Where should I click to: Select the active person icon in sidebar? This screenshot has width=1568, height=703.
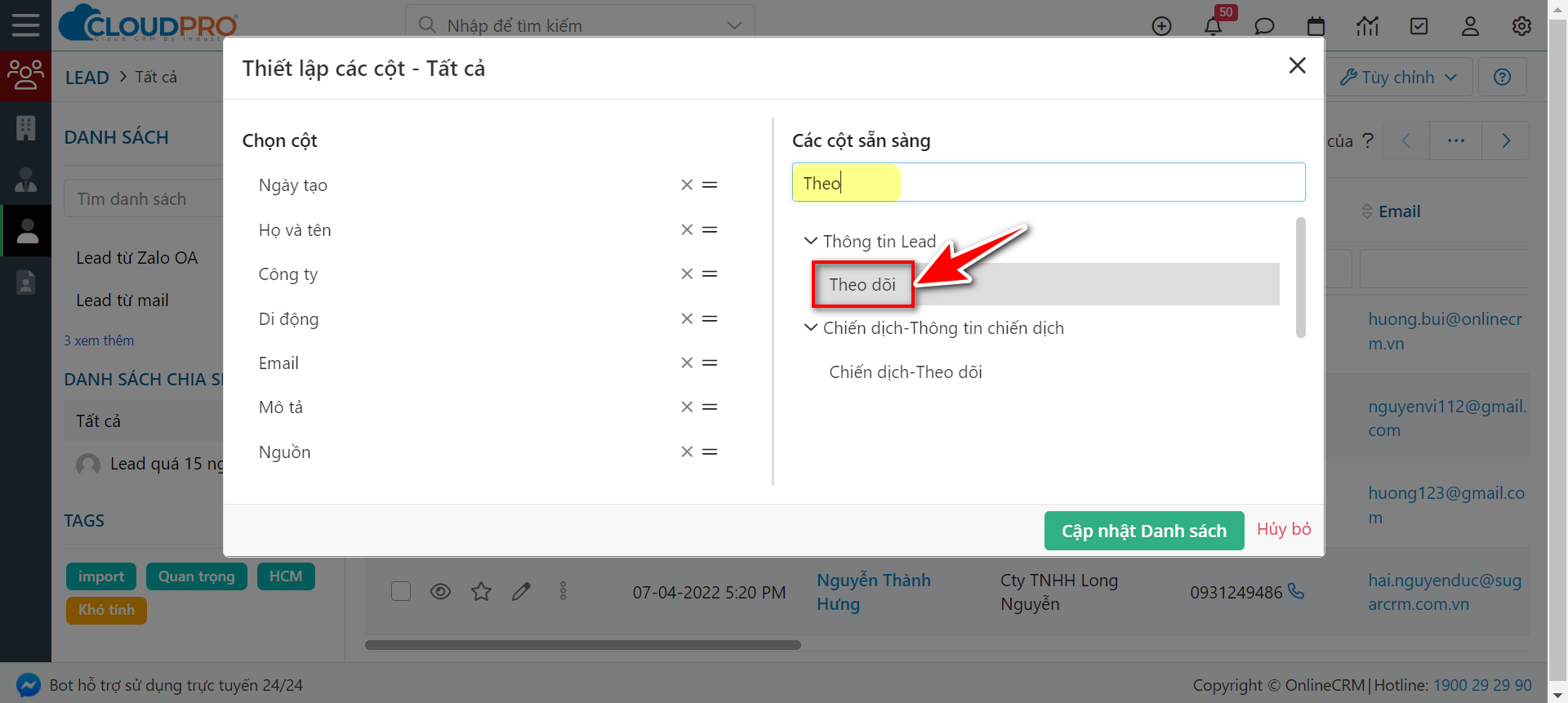tap(27, 231)
